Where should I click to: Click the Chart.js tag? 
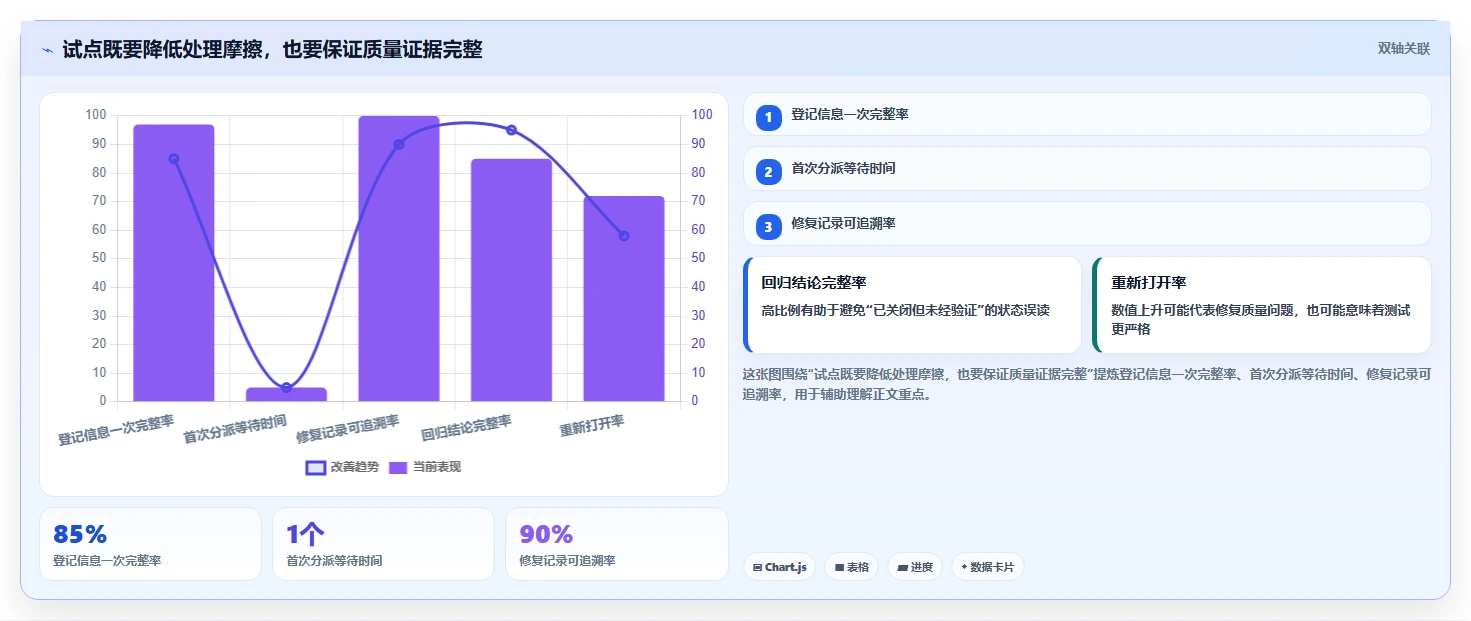point(779,567)
